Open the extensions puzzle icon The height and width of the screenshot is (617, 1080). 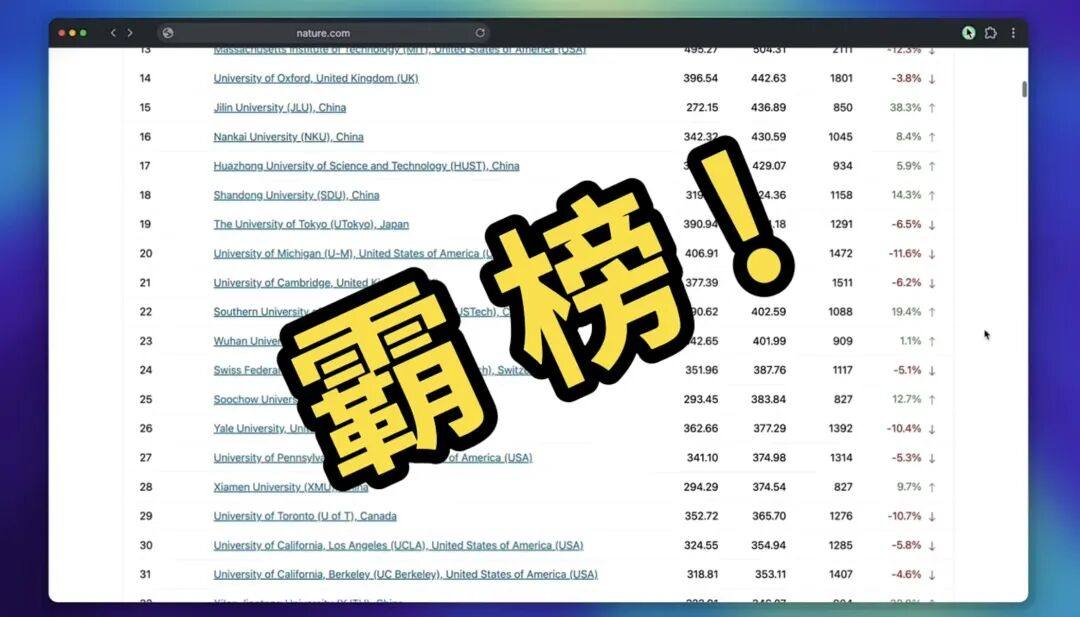(990, 33)
